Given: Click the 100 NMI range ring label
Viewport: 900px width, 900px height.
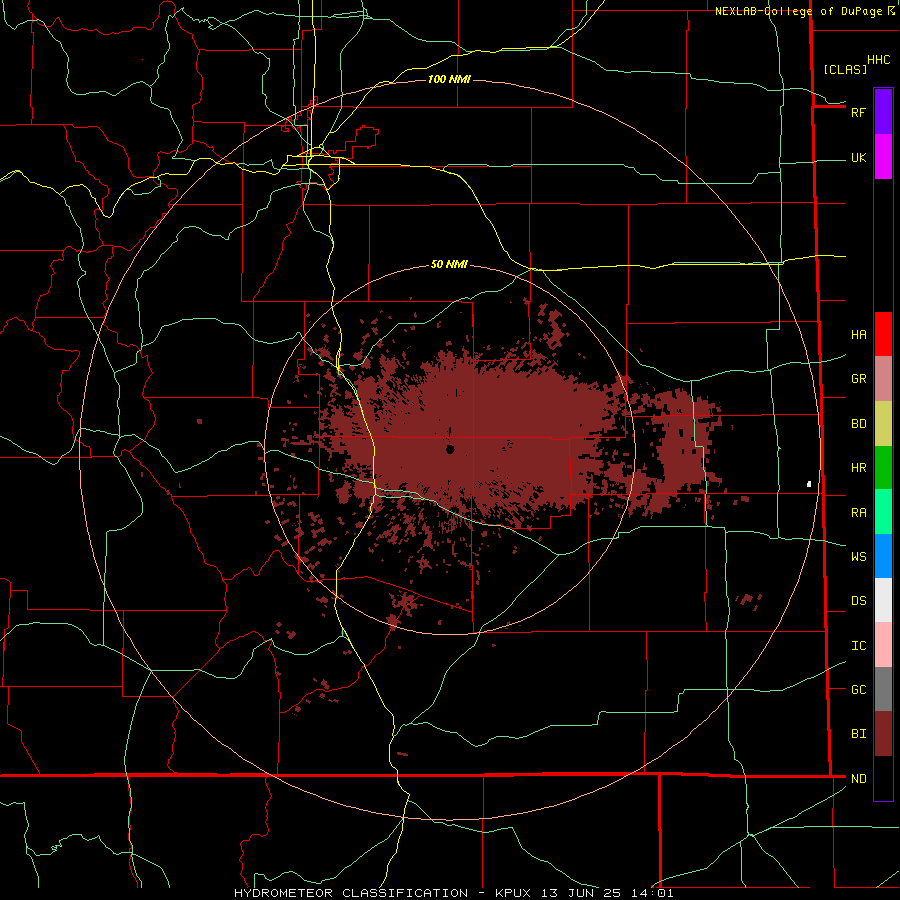Looking at the screenshot, I should (x=449, y=79).
